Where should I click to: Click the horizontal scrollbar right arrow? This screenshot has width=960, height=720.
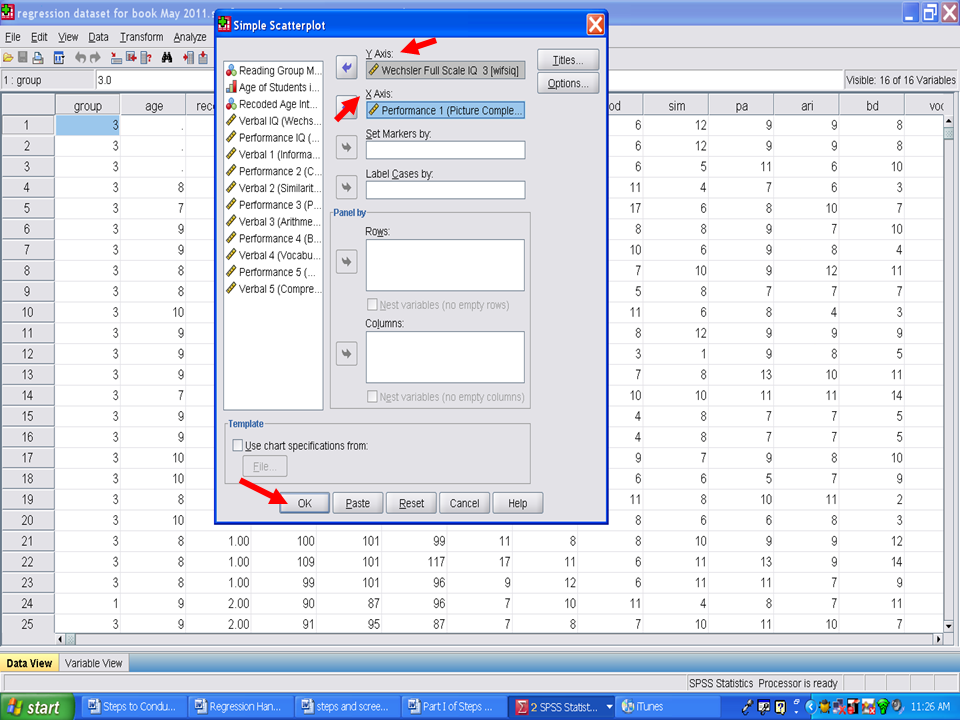[x=936, y=639]
